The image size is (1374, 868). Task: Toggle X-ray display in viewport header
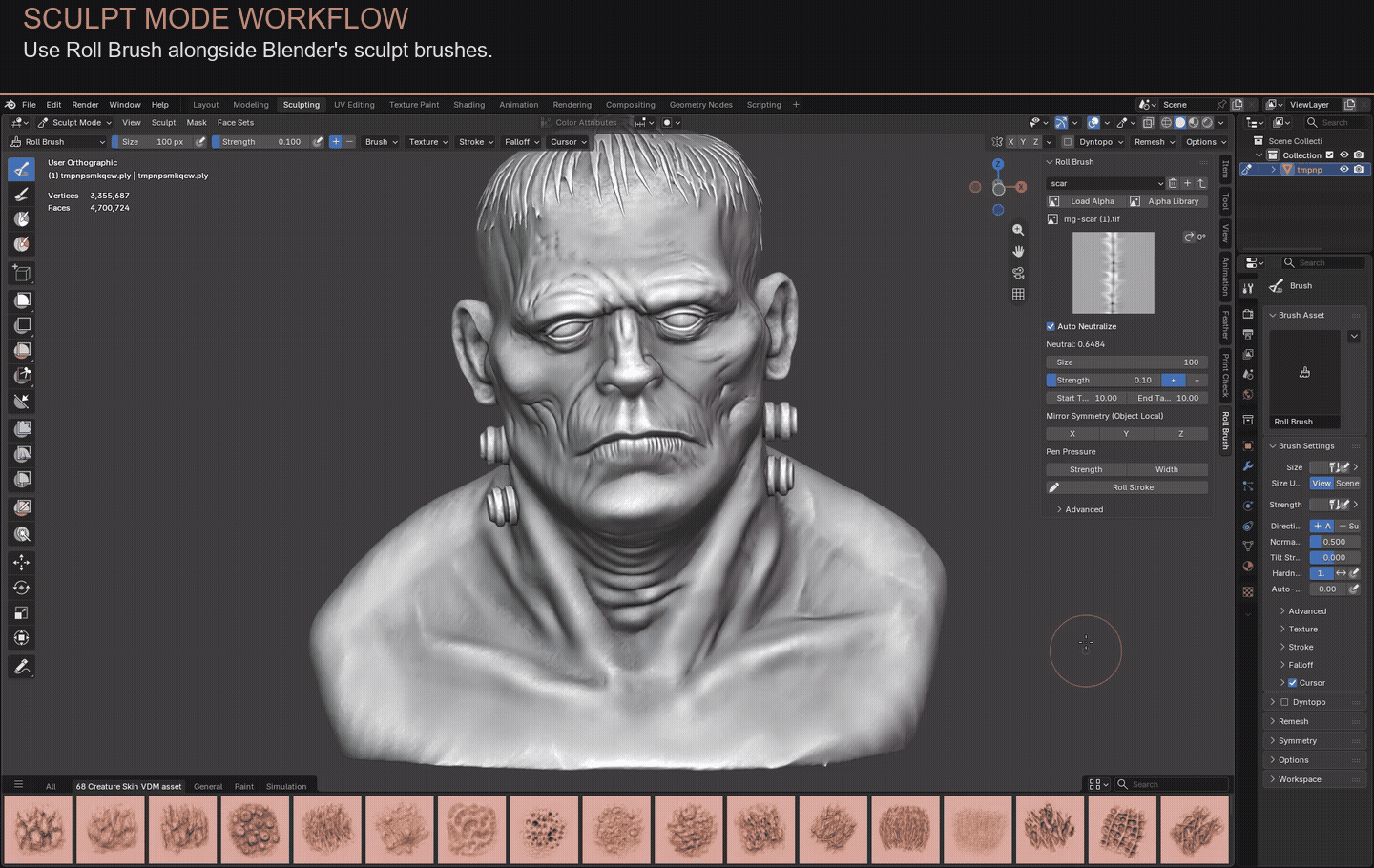tap(1148, 123)
